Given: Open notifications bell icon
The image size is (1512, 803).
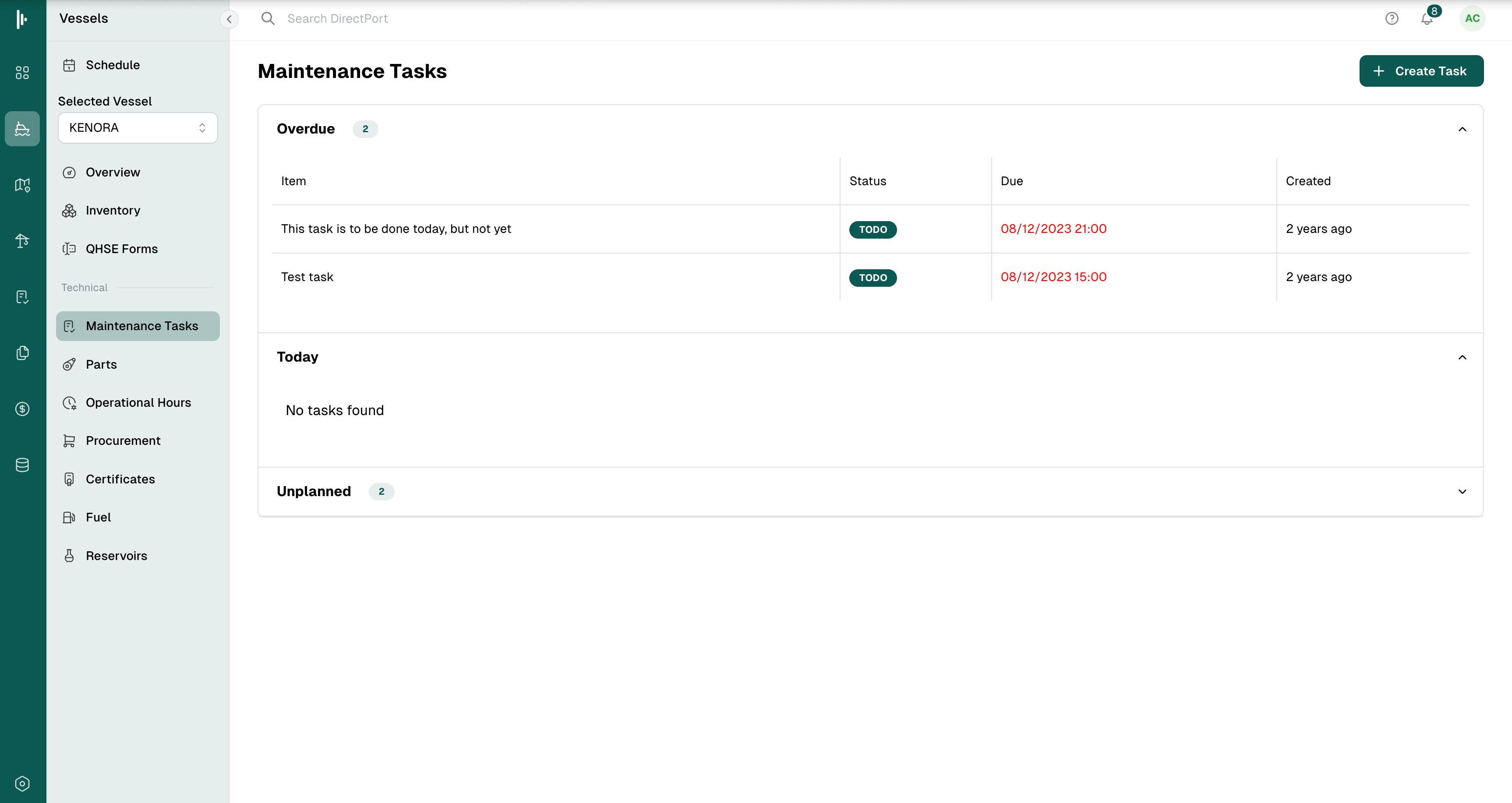Looking at the screenshot, I should [1427, 19].
